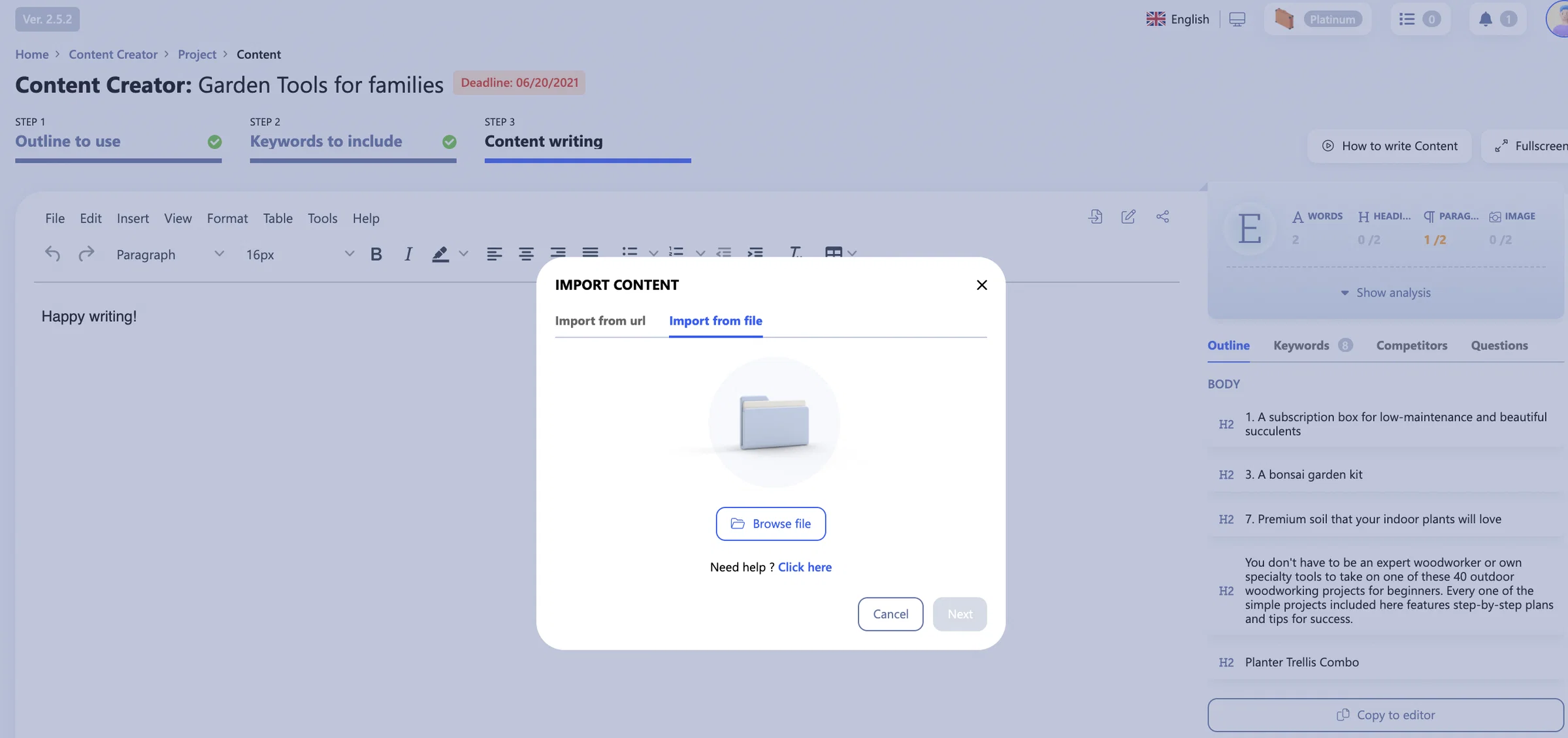
Task: Click the share icon in editor header
Action: 1162,217
